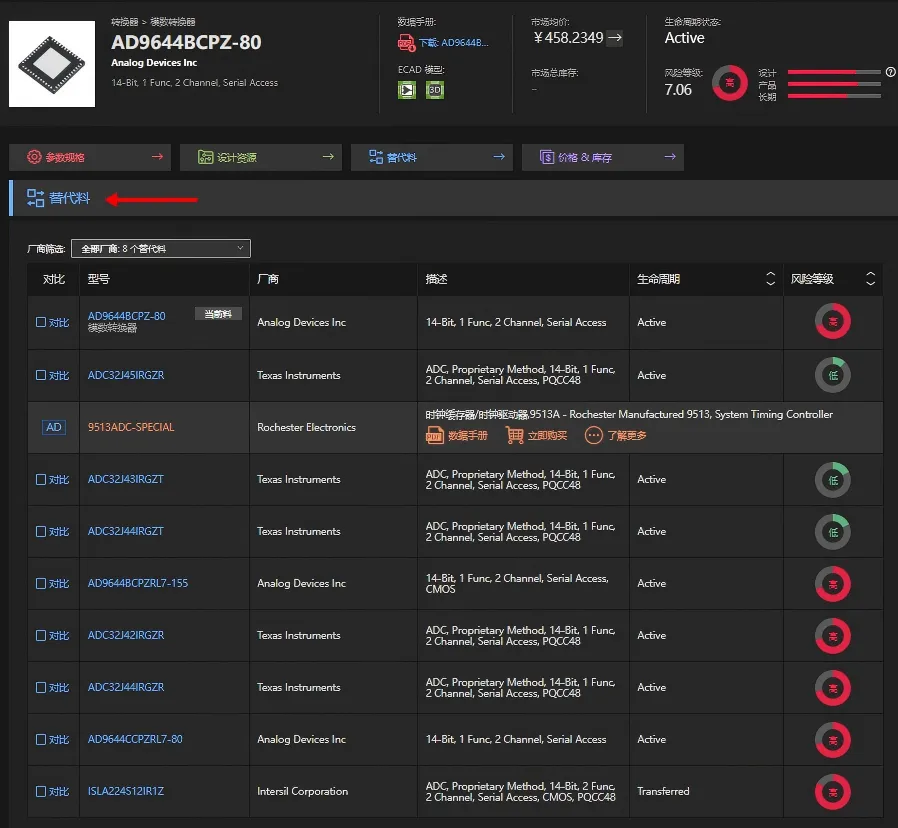Open the manufacturer filter dropdown
Screen dimensions: 898x828
coord(161,249)
